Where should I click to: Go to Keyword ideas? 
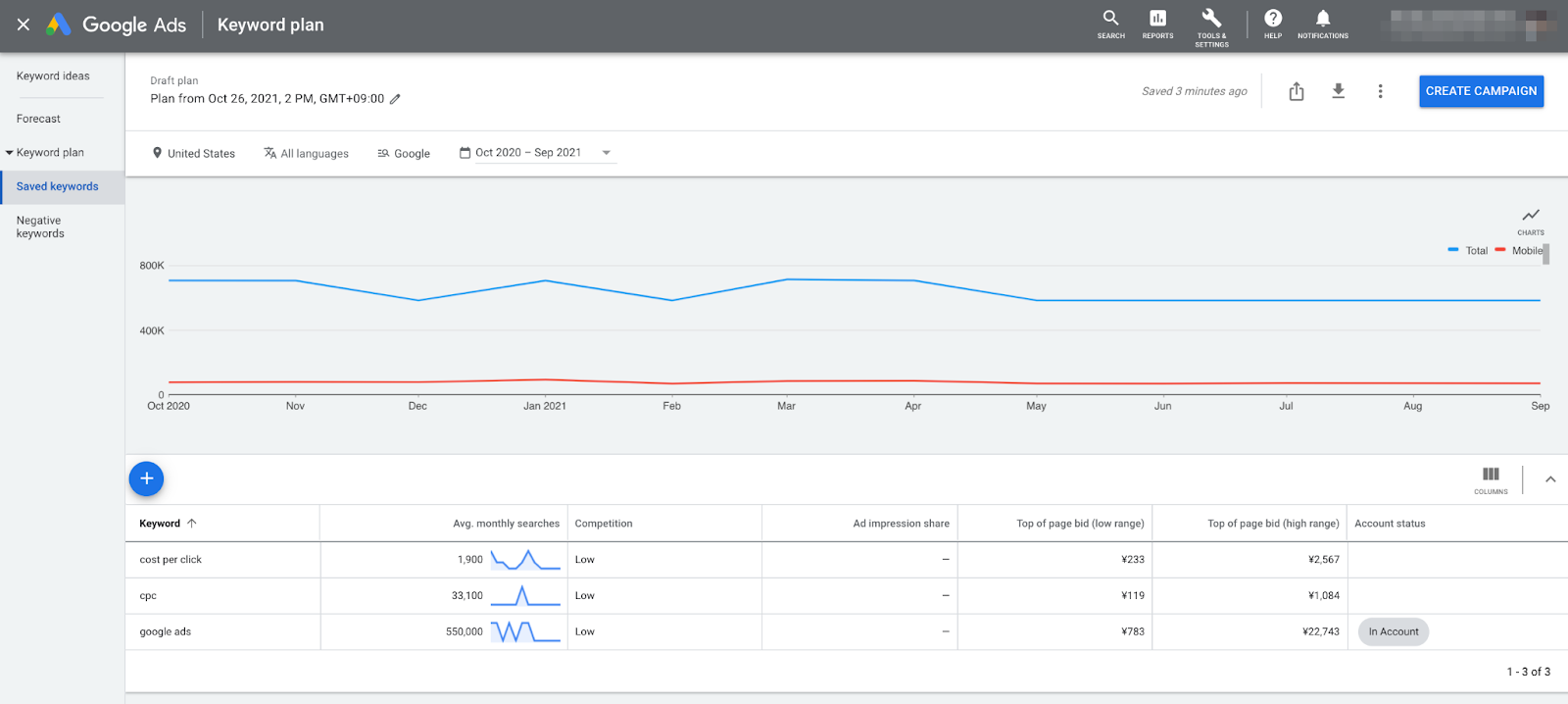point(53,76)
